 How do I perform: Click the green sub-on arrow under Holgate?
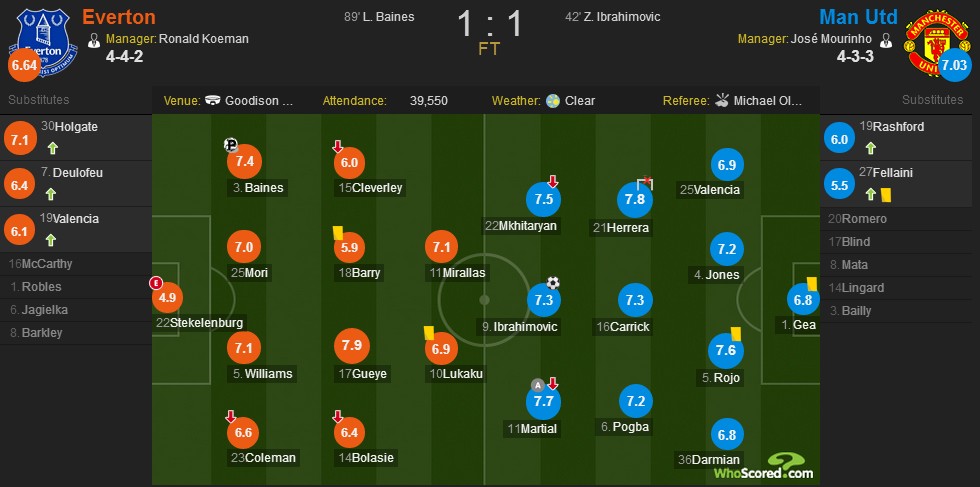tap(52, 149)
